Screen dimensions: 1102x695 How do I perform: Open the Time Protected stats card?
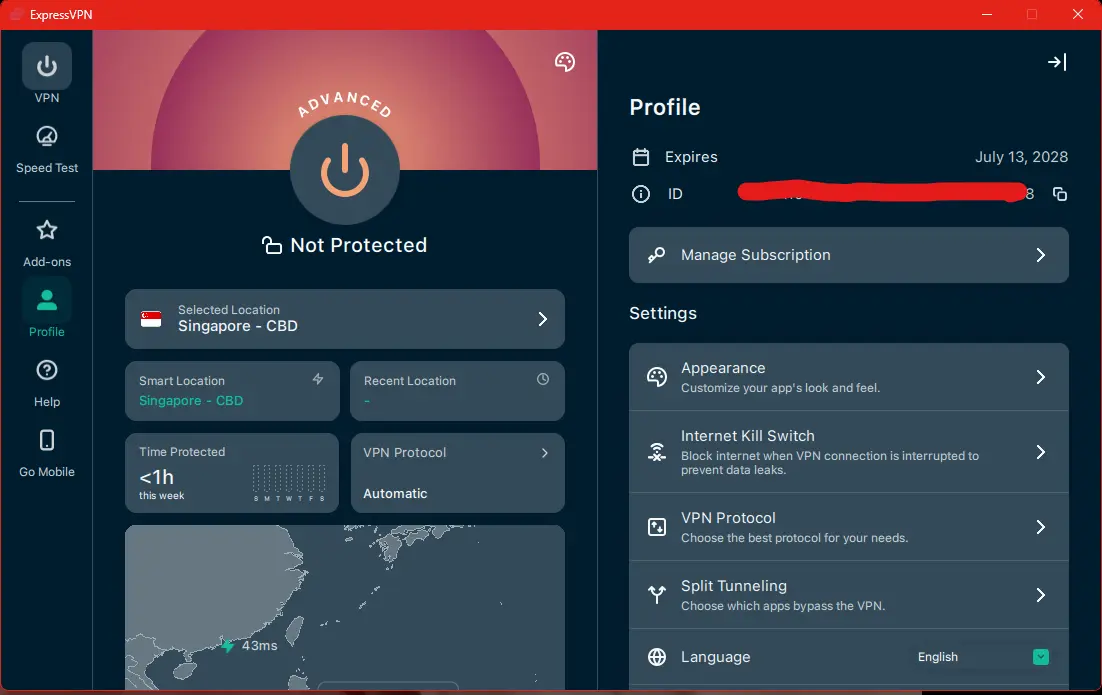pyautogui.click(x=232, y=473)
